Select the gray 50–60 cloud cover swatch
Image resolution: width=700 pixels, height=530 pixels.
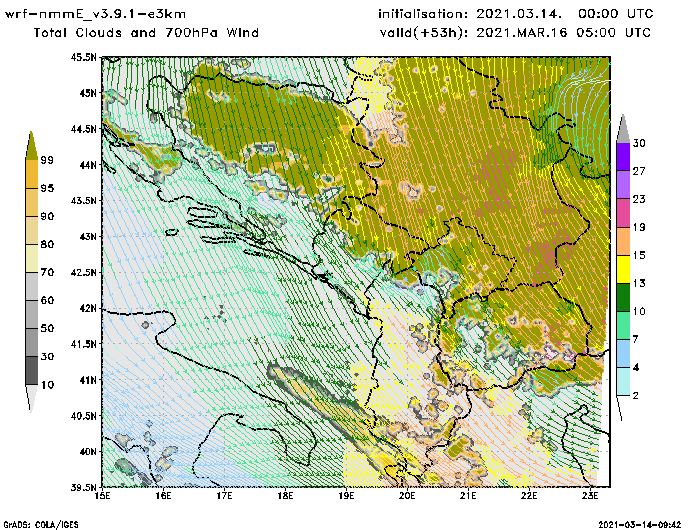point(31,314)
